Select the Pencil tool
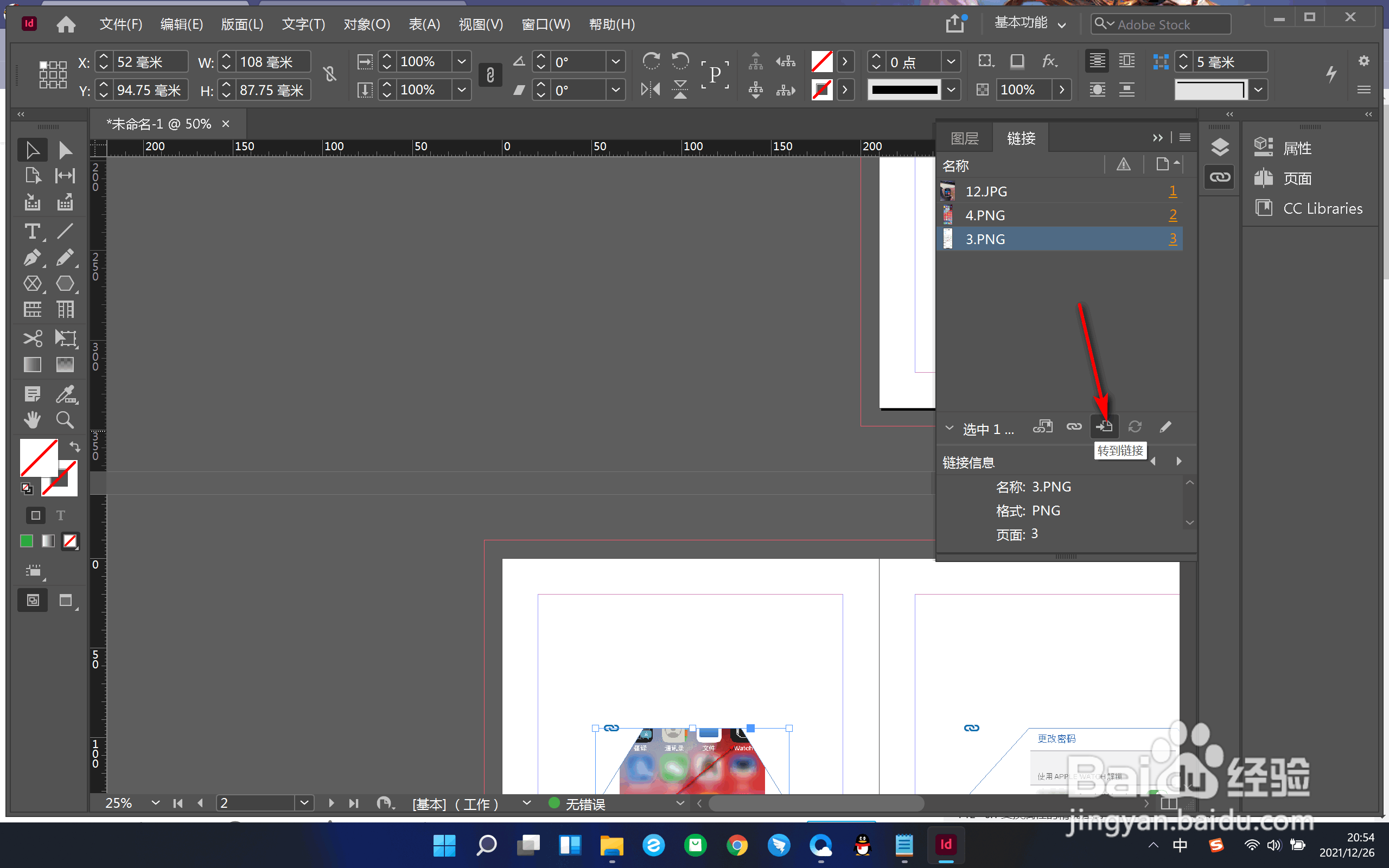The height and width of the screenshot is (868, 1389). tap(65, 258)
